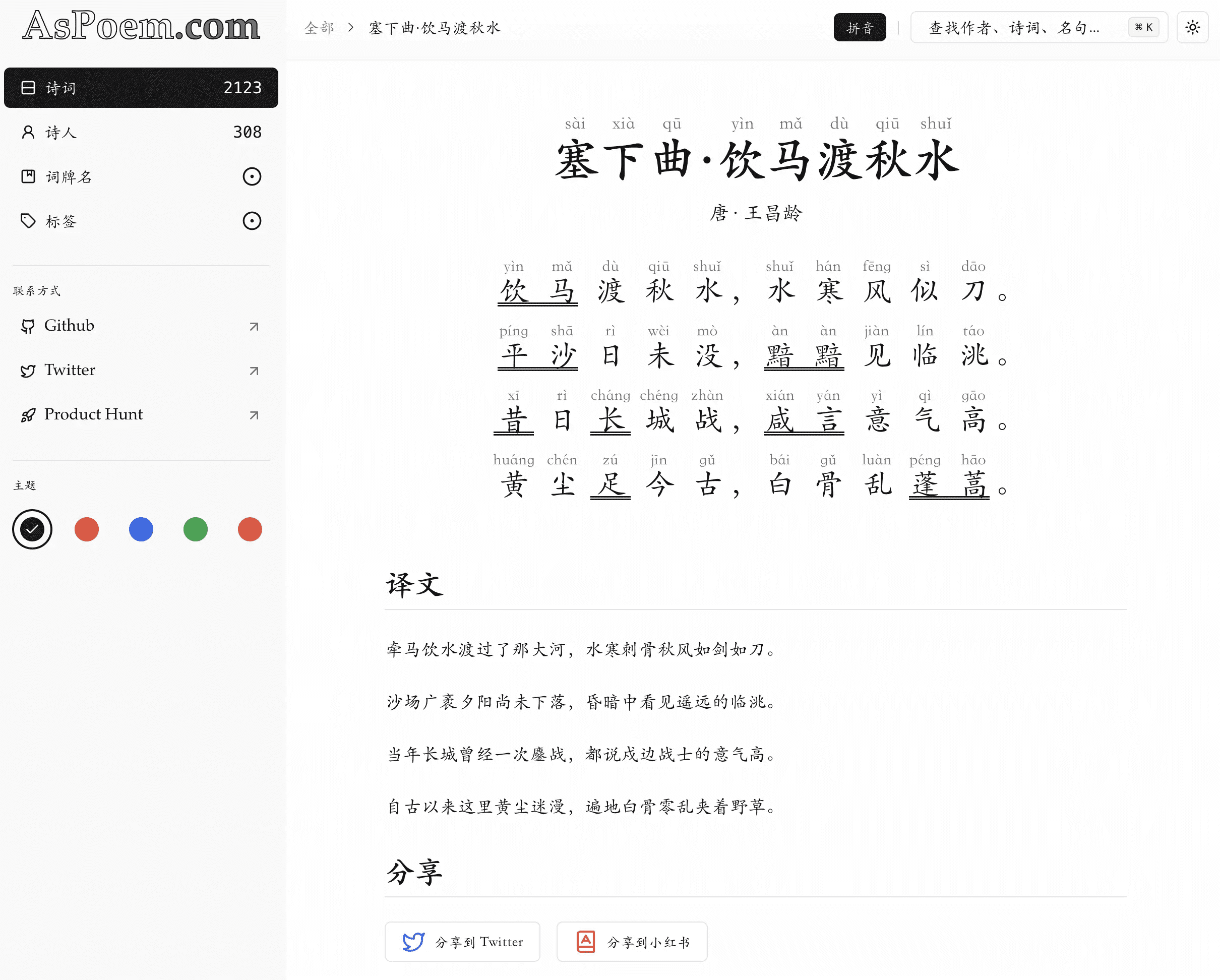The width and height of the screenshot is (1220, 980).
Task: Click 分享到 Twitter button
Action: [462, 942]
